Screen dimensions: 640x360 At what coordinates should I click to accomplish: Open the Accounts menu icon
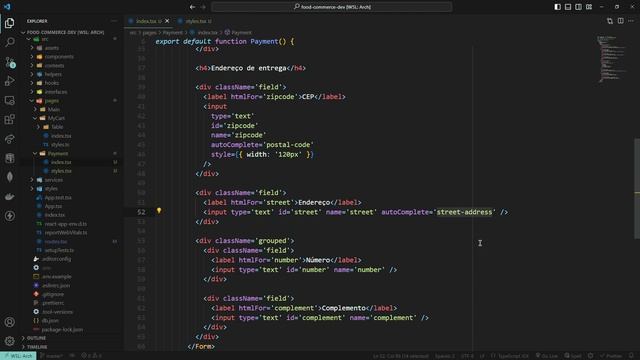tap(9, 322)
